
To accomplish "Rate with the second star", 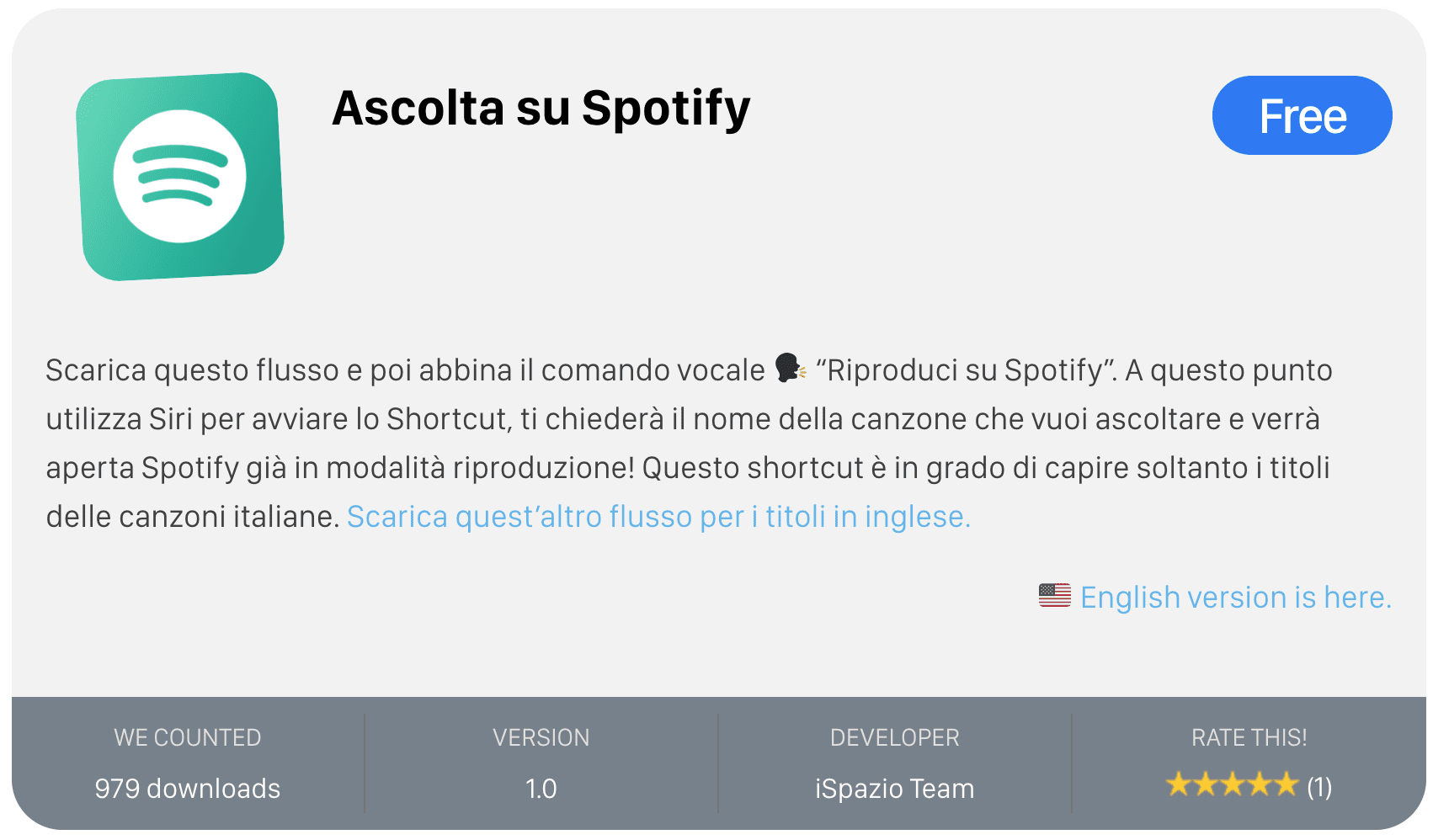I will (1205, 785).
